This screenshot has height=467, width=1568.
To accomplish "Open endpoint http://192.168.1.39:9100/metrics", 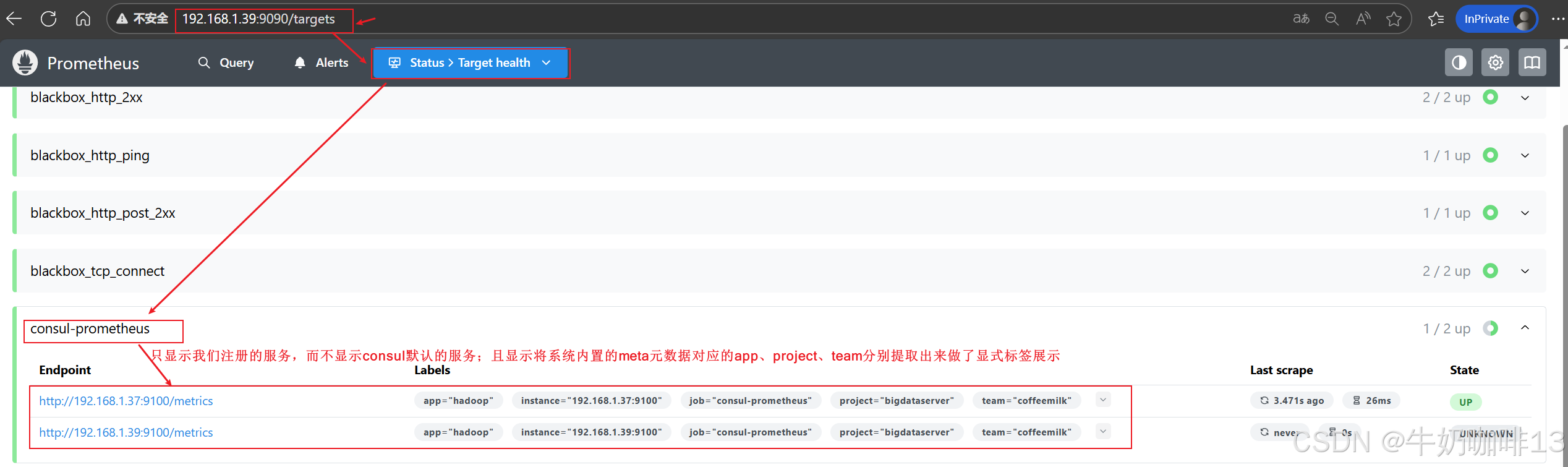I will pyautogui.click(x=126, y=432).
